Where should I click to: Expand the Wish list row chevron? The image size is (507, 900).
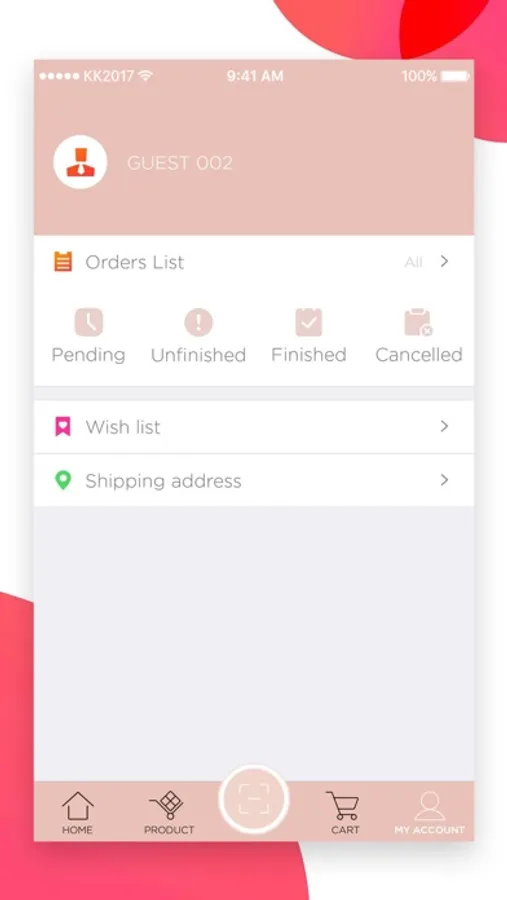tap(444, 426)
